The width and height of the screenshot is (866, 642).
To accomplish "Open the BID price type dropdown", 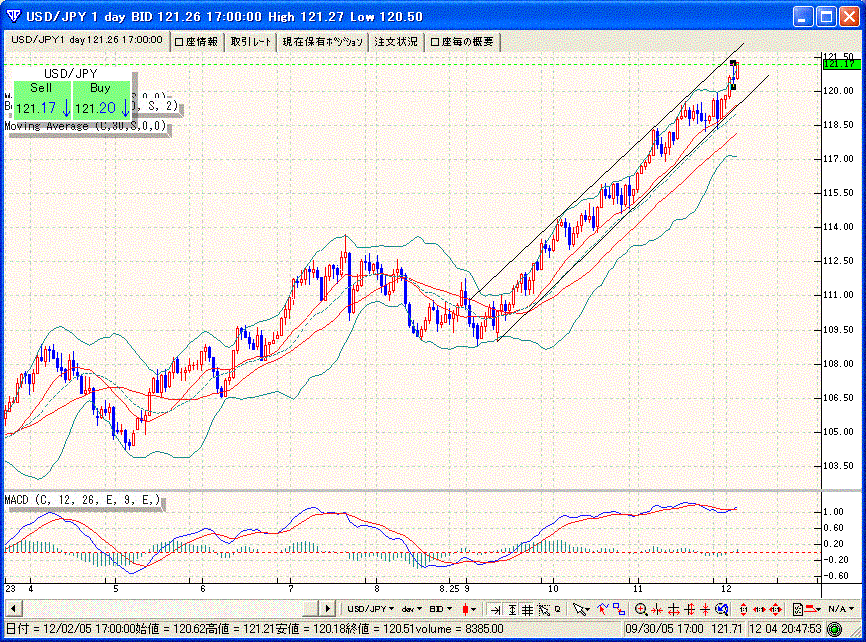I will pos(440,608).
